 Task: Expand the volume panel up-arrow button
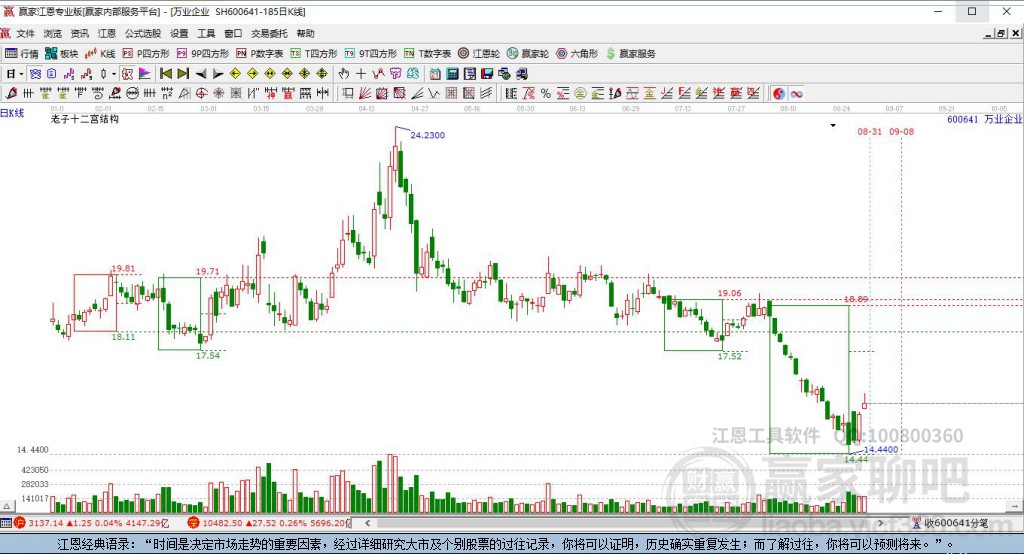tap(7, 506)
